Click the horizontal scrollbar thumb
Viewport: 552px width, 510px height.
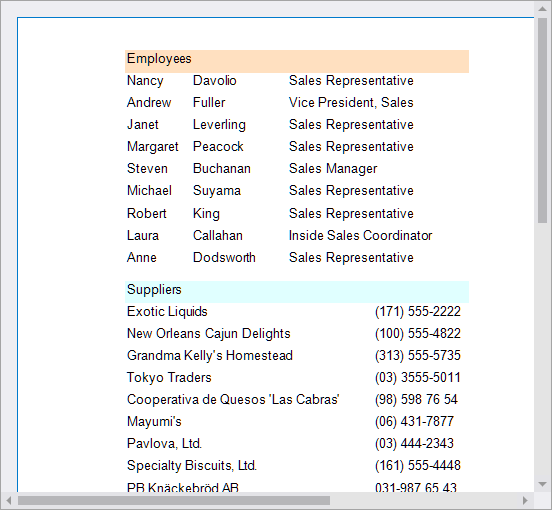tap(174, 500)
